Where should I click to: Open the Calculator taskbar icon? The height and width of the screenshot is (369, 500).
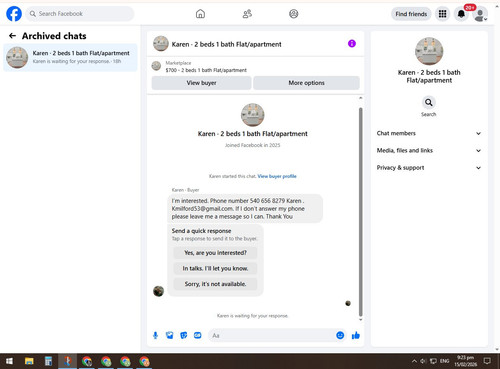click(48, 361)
